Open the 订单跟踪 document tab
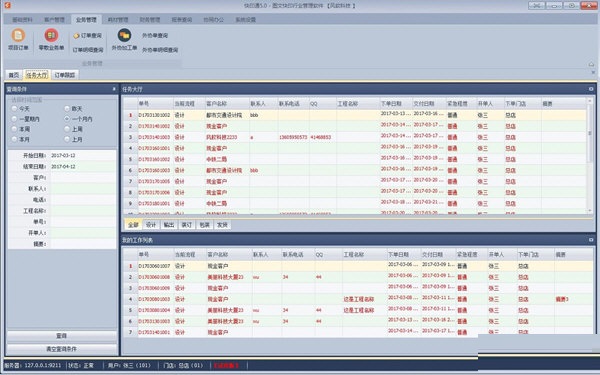 click(65, 75)
